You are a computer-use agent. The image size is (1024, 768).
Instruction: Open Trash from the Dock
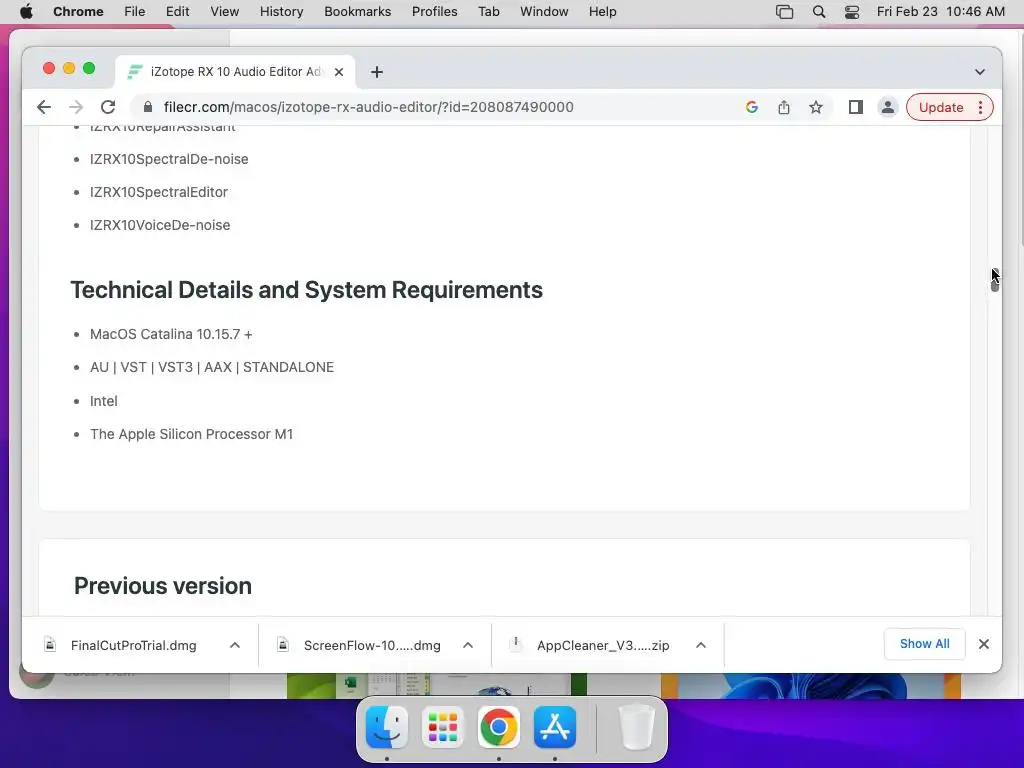(x=637, y=727)
